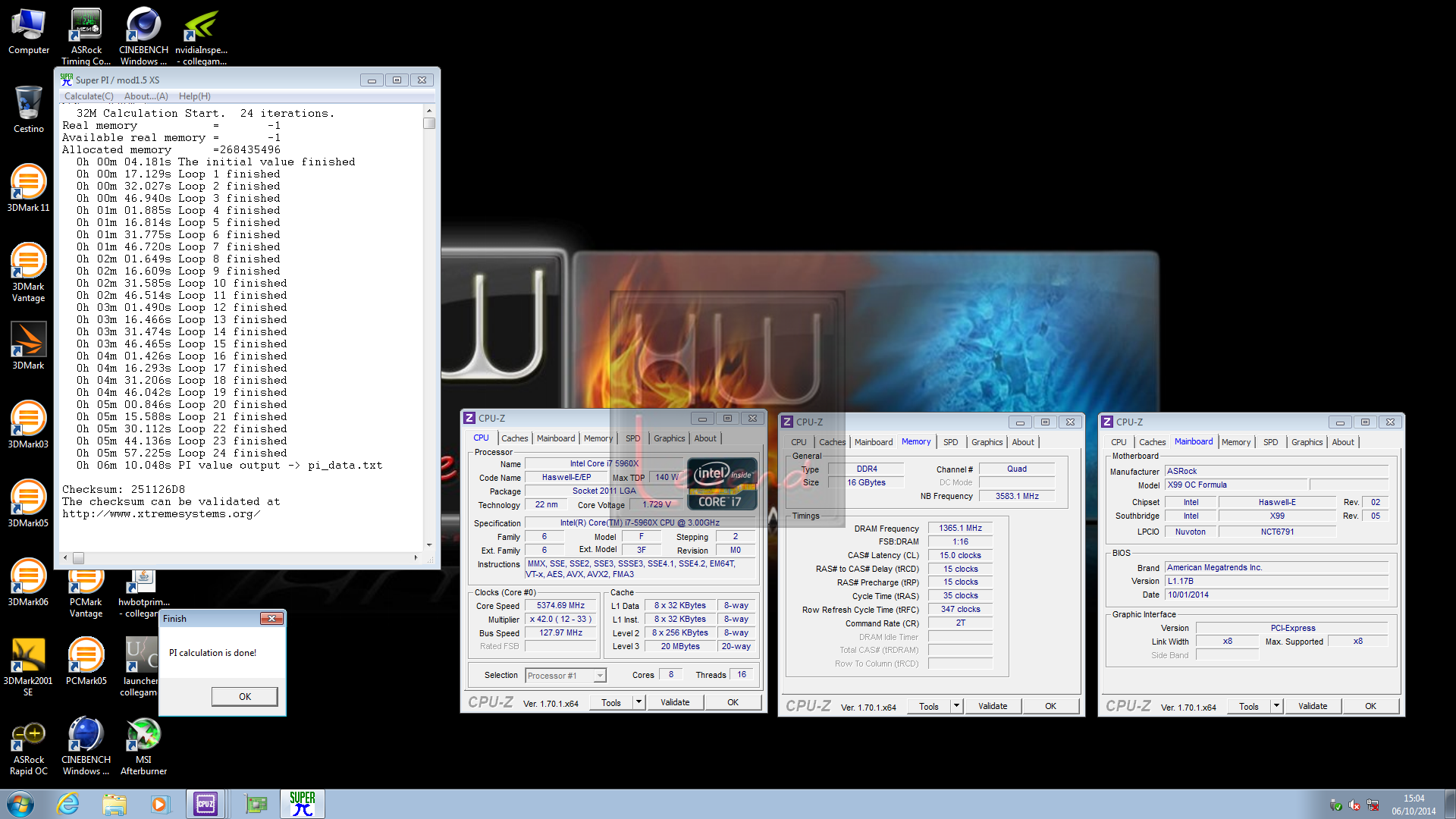
Task: Open the About...(A) menu in Super PI
Action: coord(146,96)
